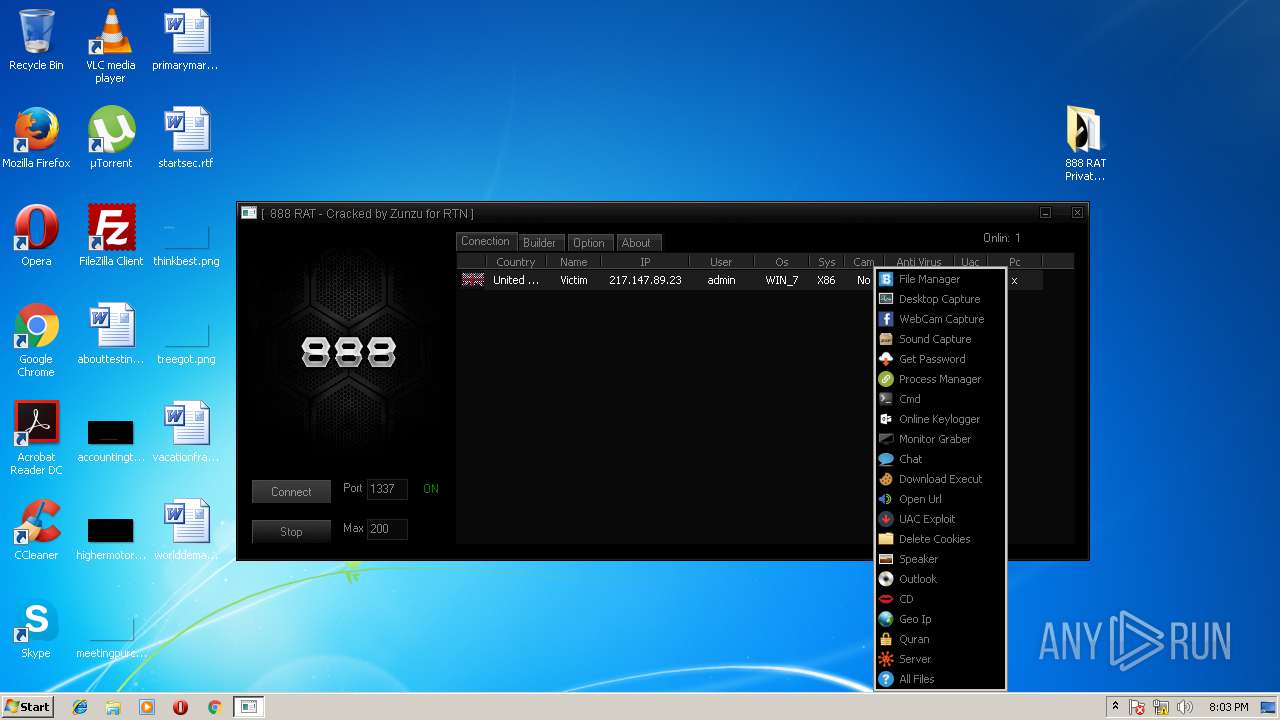This screenshot has width=1280, height=720.
Task: Select 888 RAT Privat folder on desktop
Action: [x=1085, y=144]
